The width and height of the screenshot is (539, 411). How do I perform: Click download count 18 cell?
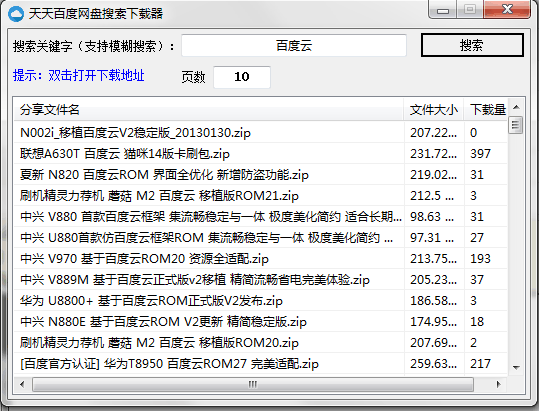click(x=477, y=321)
